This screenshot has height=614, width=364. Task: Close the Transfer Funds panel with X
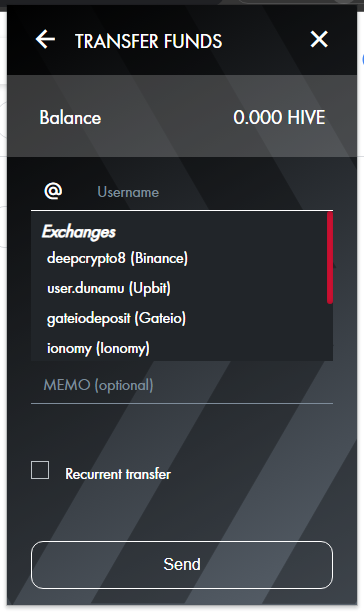(319, 40)
